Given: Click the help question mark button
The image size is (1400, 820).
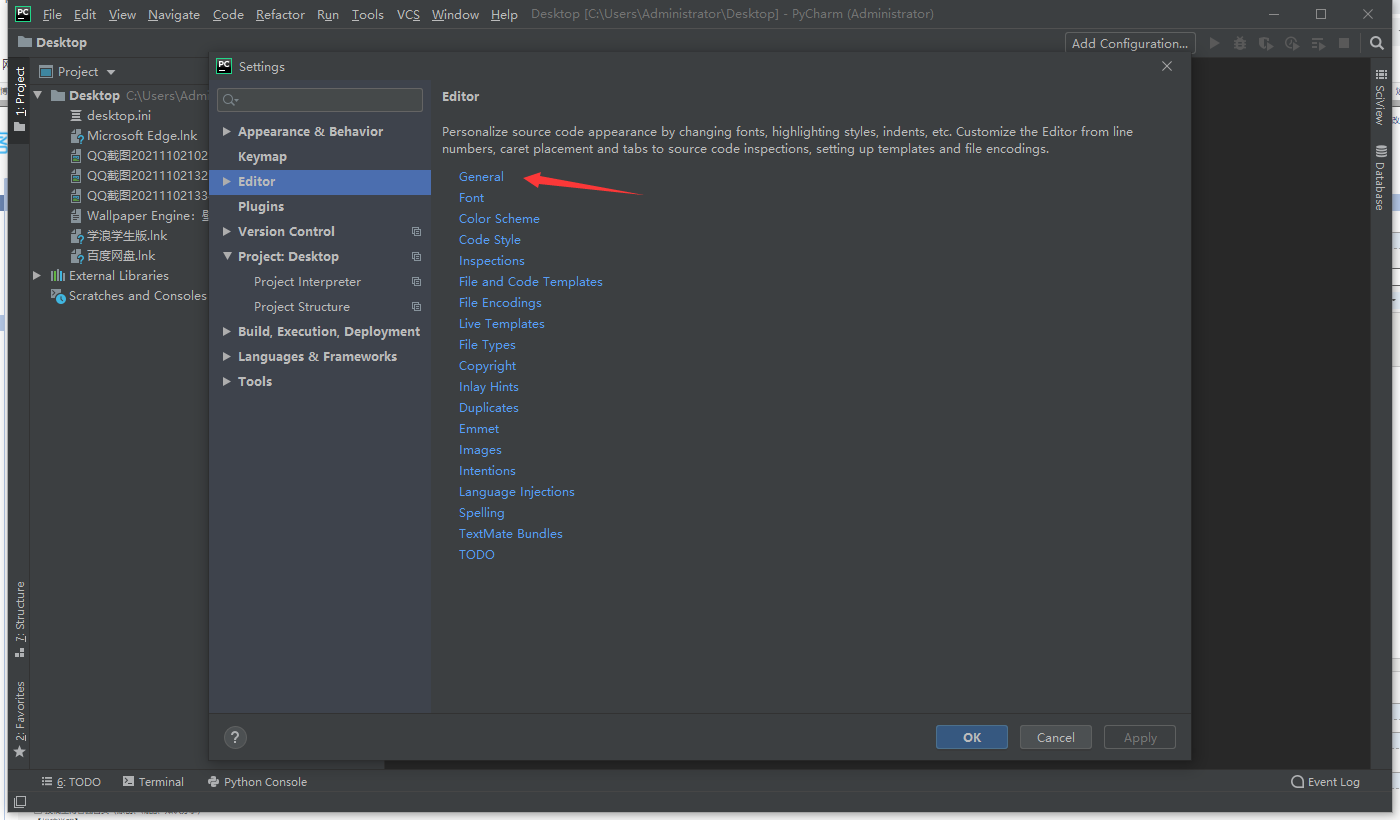Looking at the screenshot, I should pyautogui.click(x=235, y=737).
